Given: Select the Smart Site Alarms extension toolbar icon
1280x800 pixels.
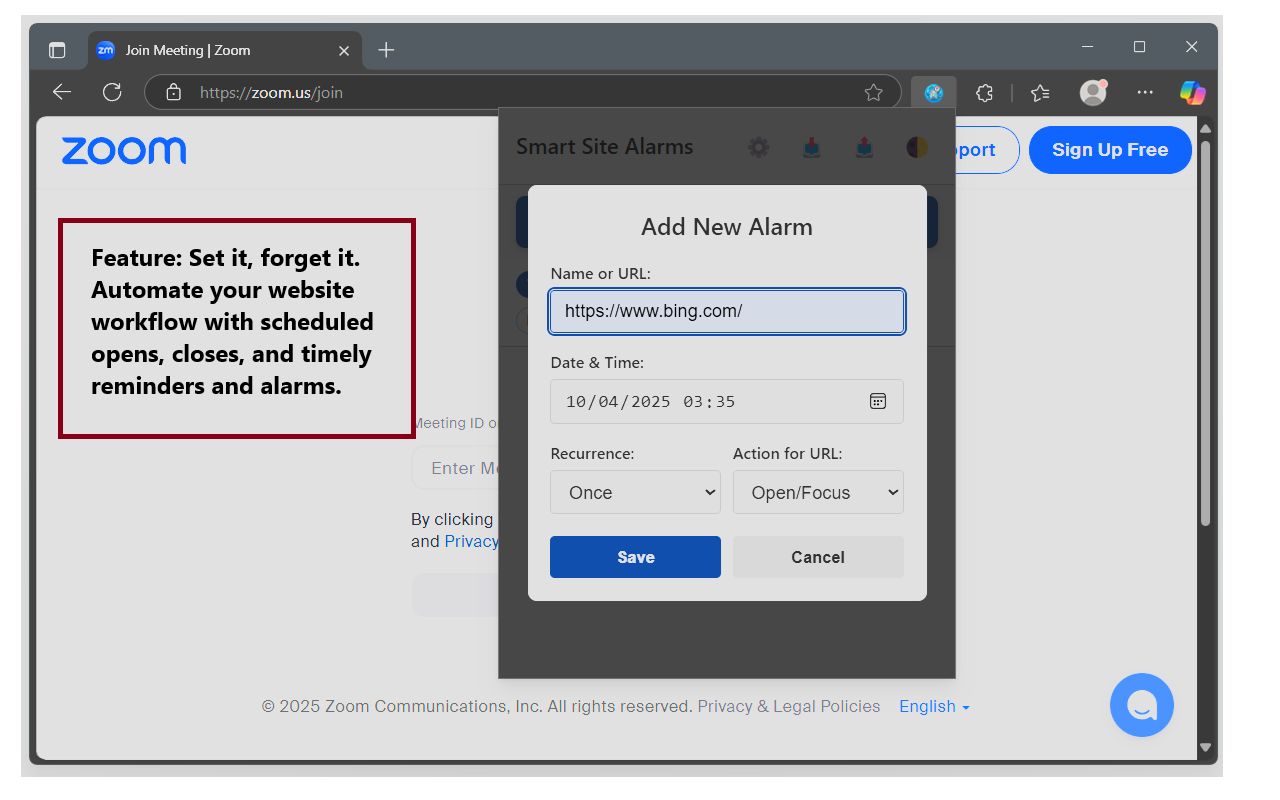Looking at the screenshot, I should point(932,92).
